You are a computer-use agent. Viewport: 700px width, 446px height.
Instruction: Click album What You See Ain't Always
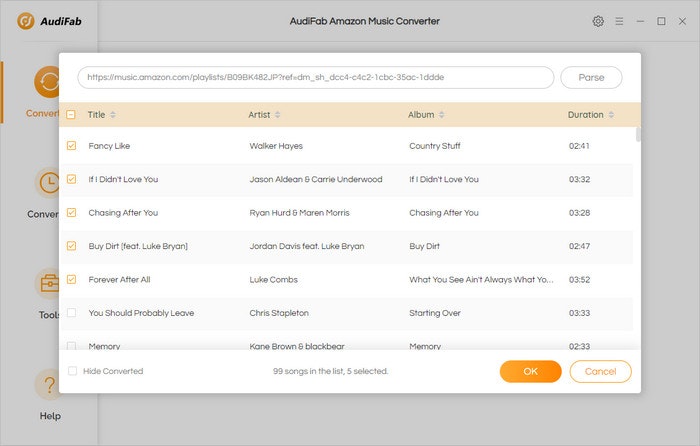pos(481,280)
